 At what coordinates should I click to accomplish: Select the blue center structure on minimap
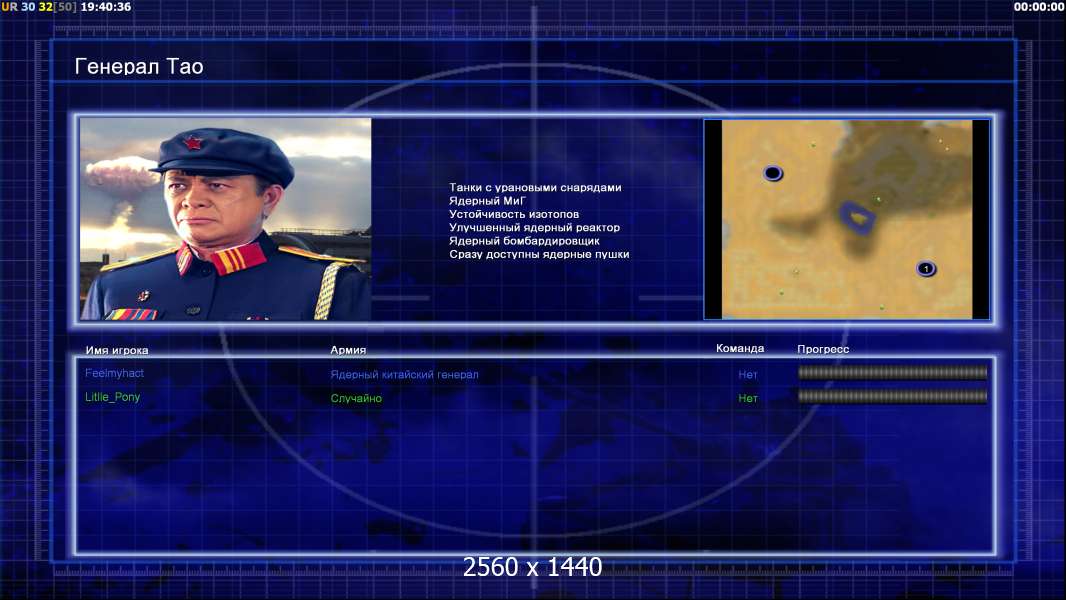857,217
